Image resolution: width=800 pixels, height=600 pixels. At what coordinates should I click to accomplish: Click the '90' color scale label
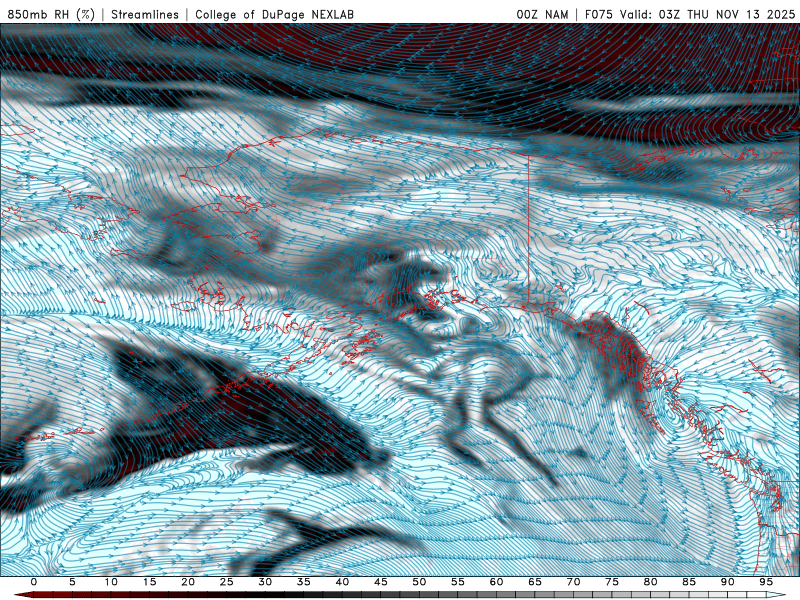[x=728, y=582]
